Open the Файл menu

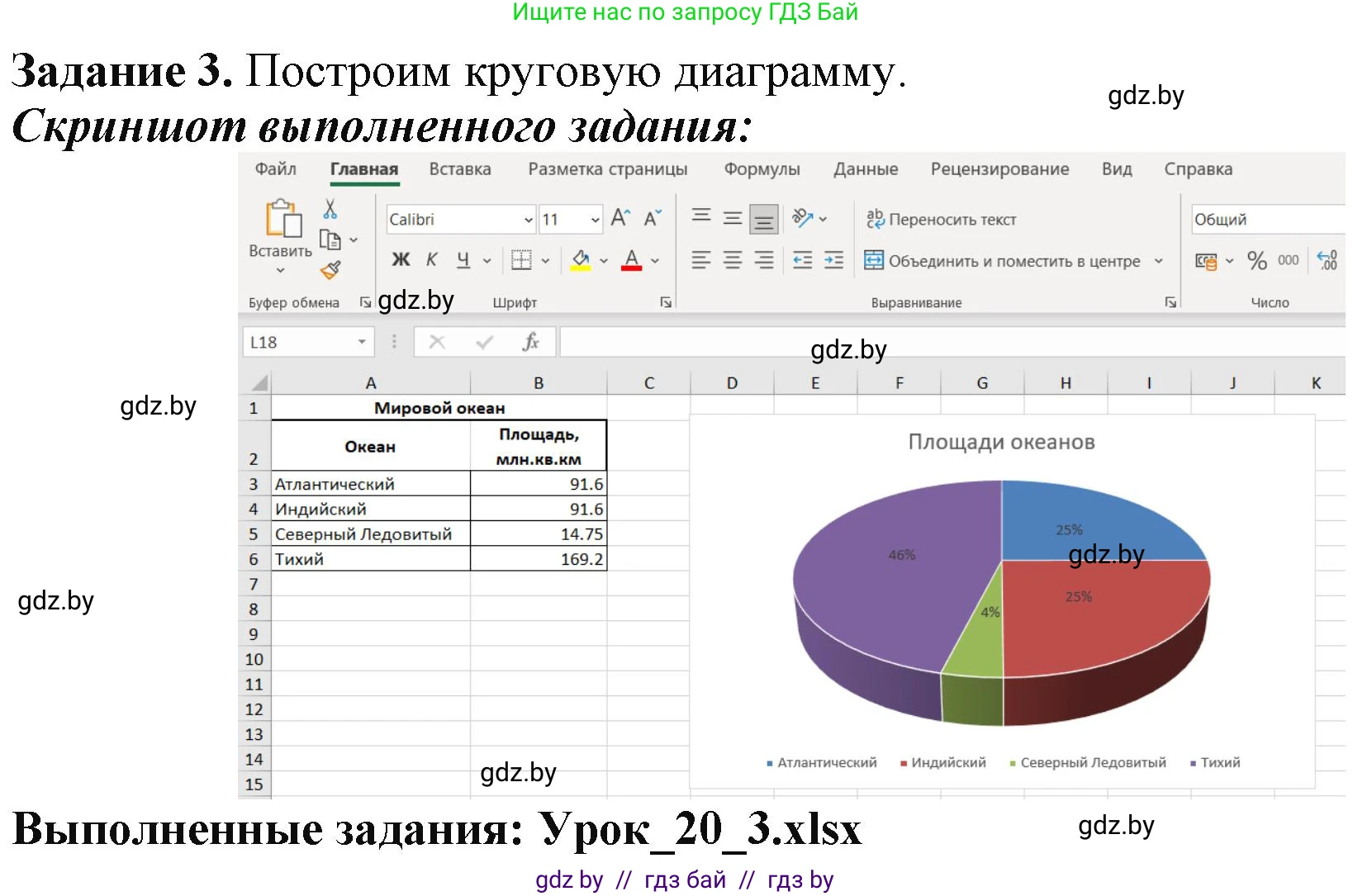[x=275, y=168]
